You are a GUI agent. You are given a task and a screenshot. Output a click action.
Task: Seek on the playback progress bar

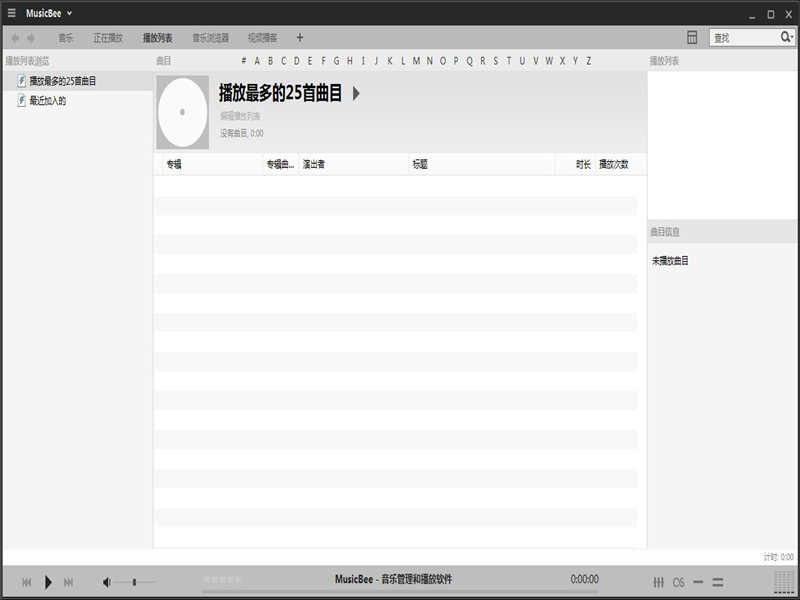pos(399,592)
